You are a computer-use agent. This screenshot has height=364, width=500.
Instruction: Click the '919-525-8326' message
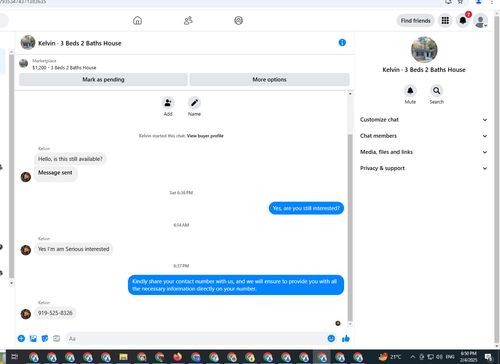click(55, 313)
